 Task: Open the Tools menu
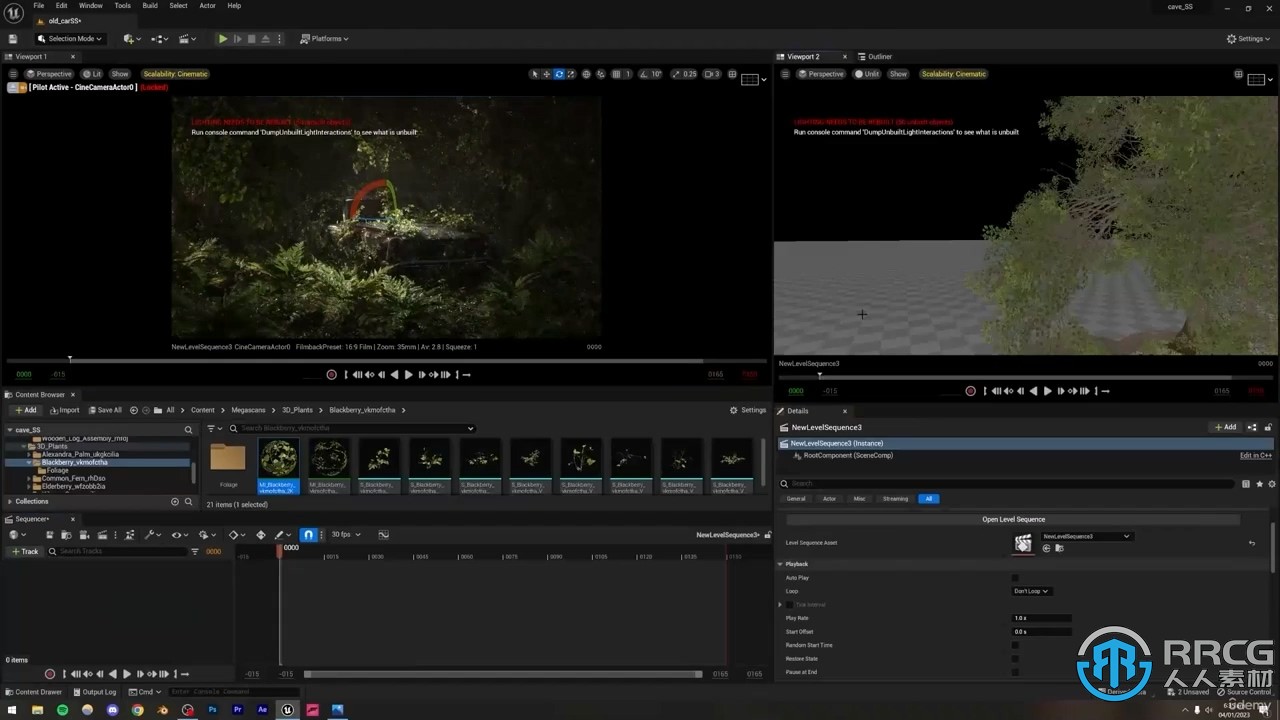[x=122, y=6]
